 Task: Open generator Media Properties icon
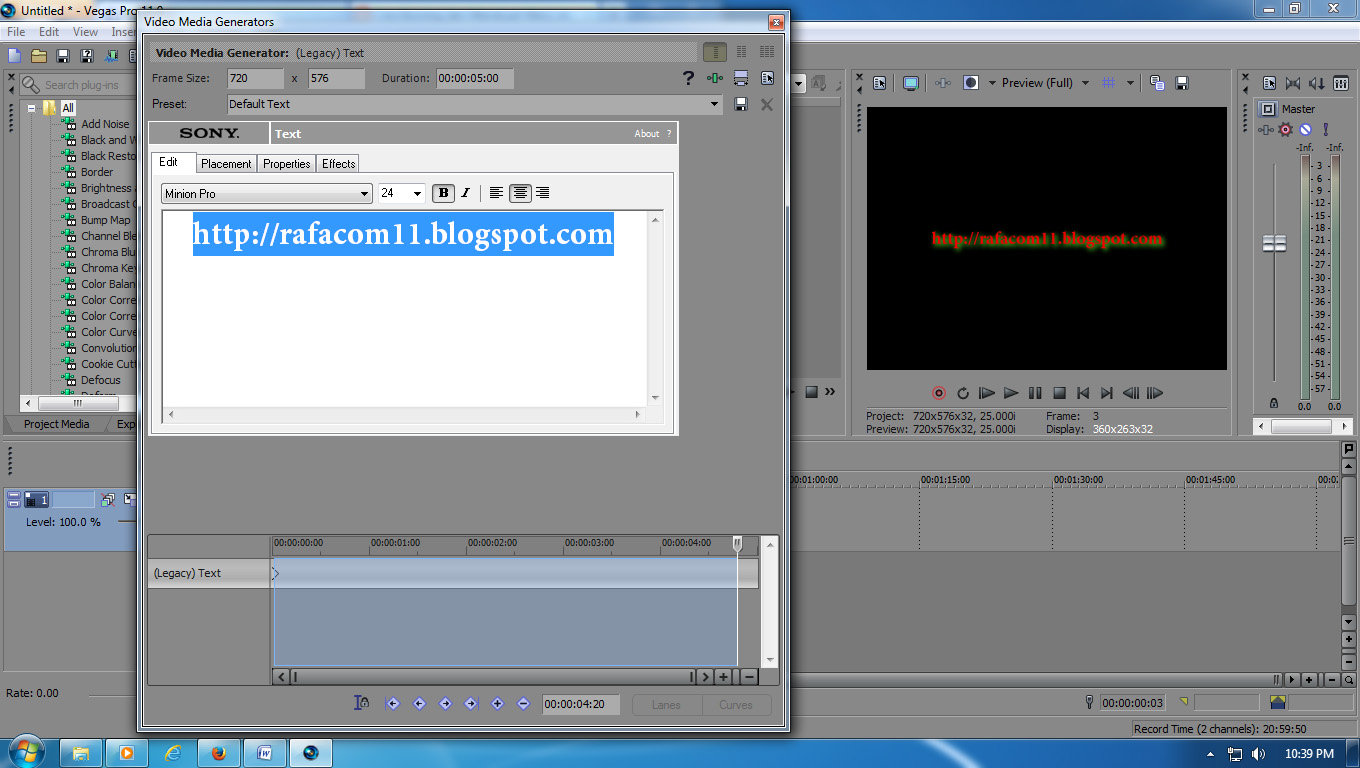pos(767,78)
